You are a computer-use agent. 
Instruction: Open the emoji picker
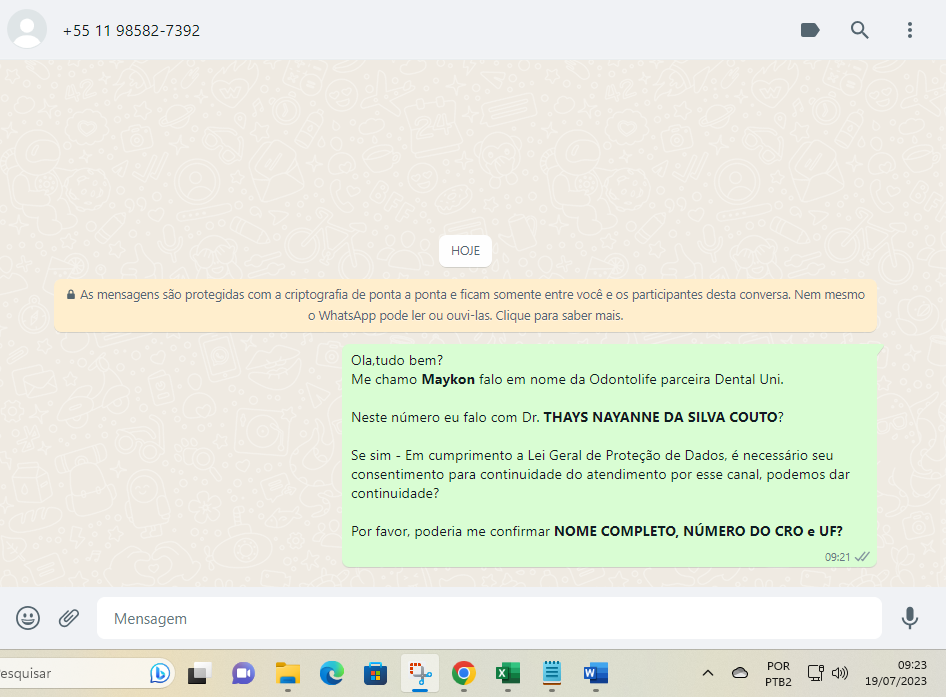pos(28,618)
